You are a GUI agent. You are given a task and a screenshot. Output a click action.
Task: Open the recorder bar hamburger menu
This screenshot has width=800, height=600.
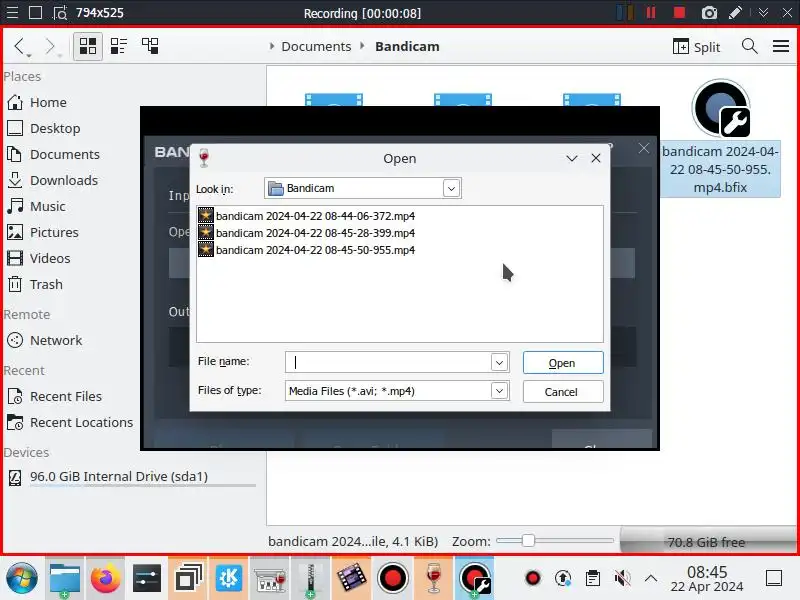pyautogui.click(x=12, y=12)
